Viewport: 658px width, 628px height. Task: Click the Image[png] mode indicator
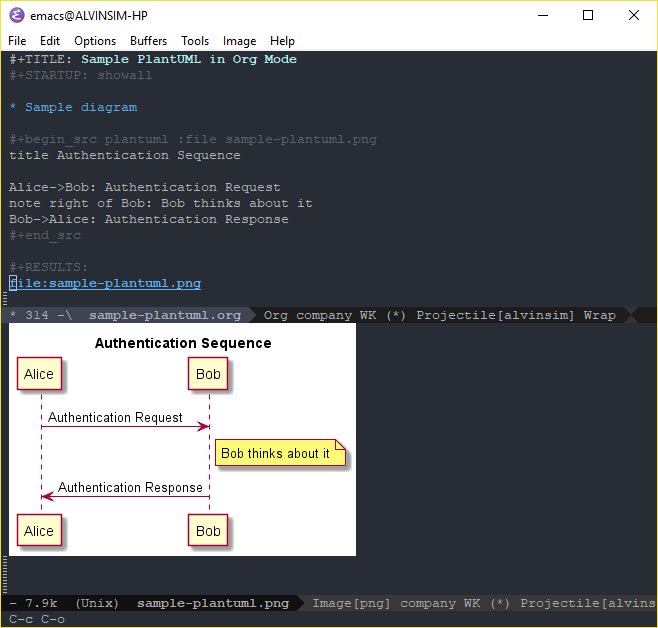pos(352,603)
